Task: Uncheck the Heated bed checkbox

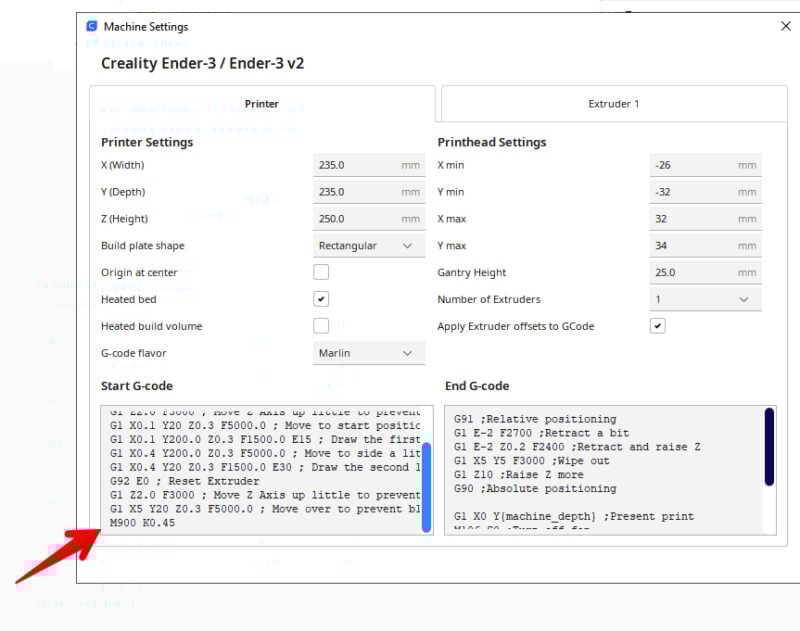Action: (321, 299)
